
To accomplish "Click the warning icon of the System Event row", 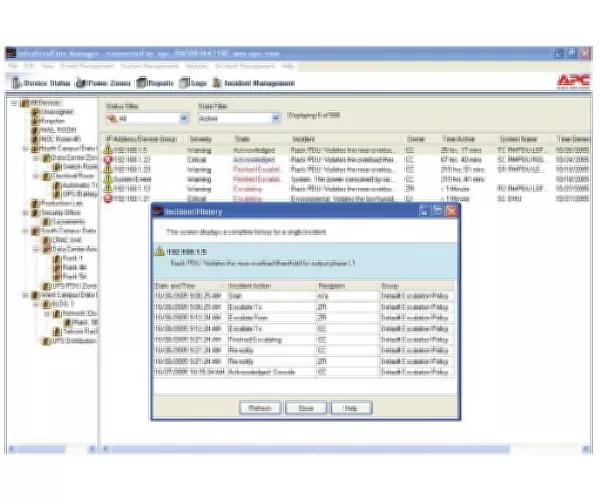I will [x=108, y=179].
